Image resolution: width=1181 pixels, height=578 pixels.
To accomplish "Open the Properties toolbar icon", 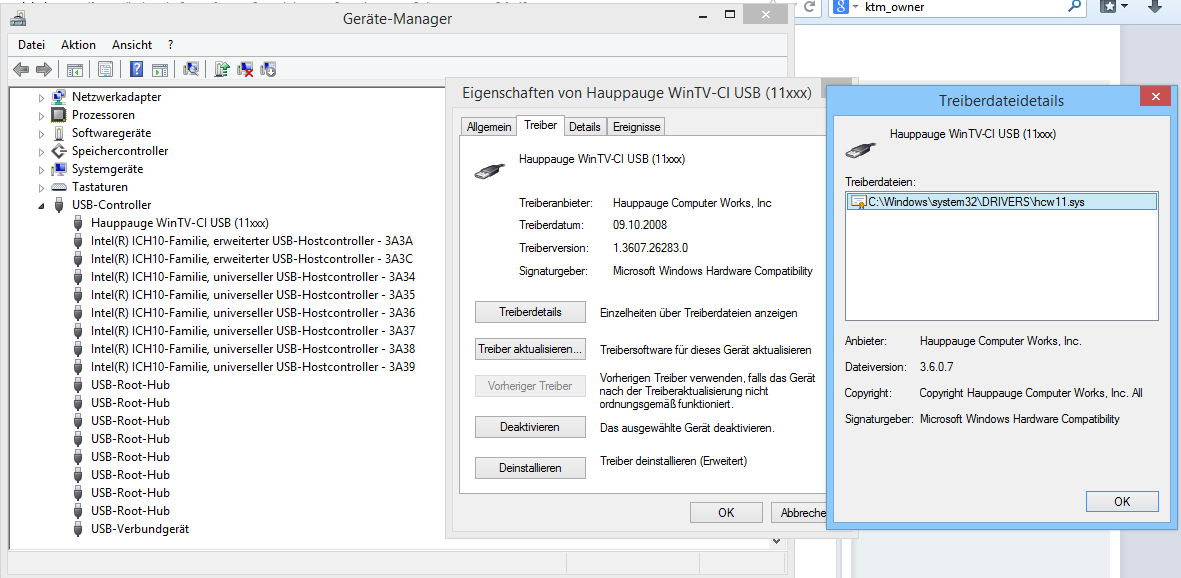I will 105,70.
